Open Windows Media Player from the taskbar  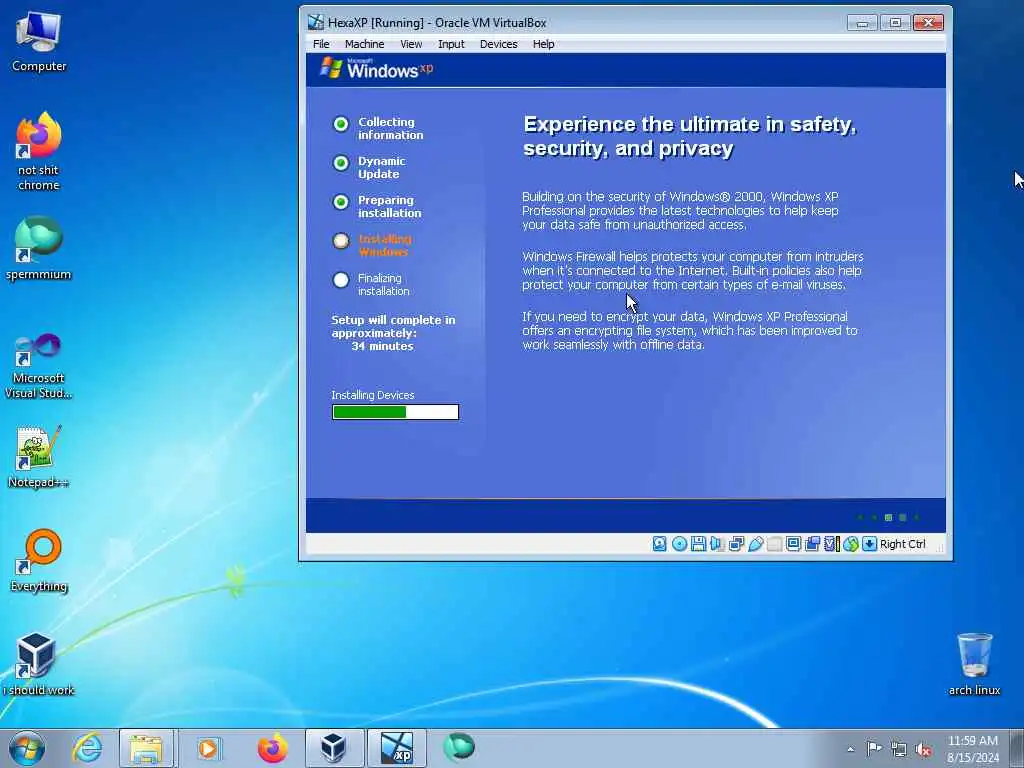point(208,748)
